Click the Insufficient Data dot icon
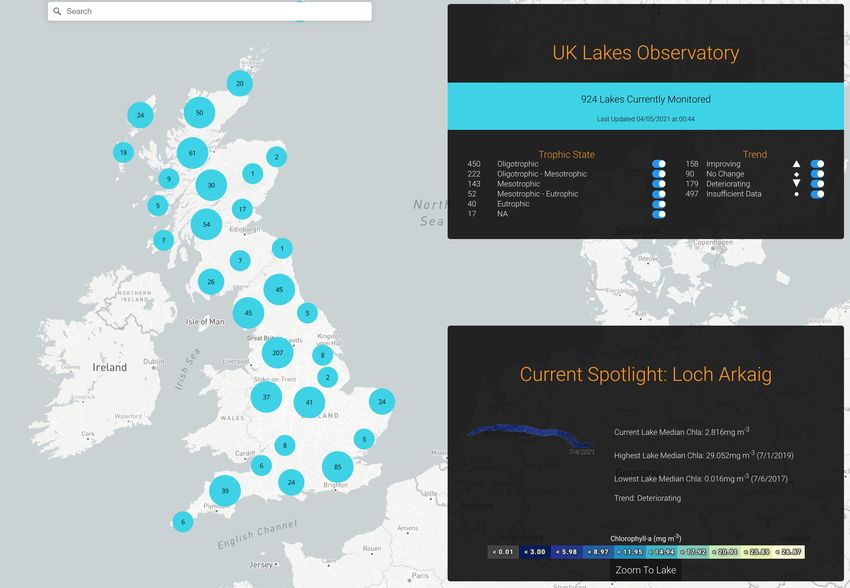 pyautogui.click(x=796, y=194)
